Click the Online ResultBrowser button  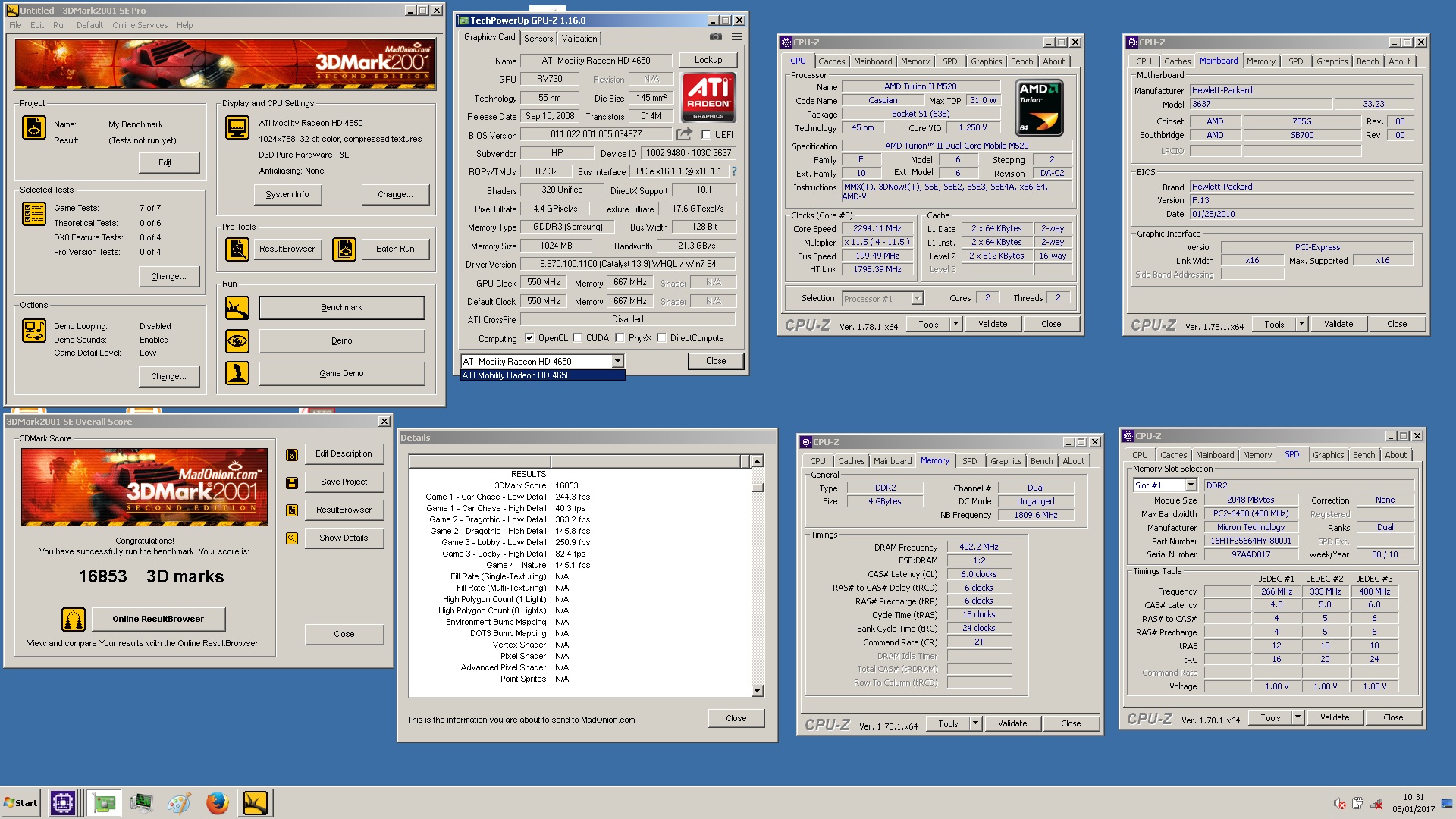click(158, 620)
